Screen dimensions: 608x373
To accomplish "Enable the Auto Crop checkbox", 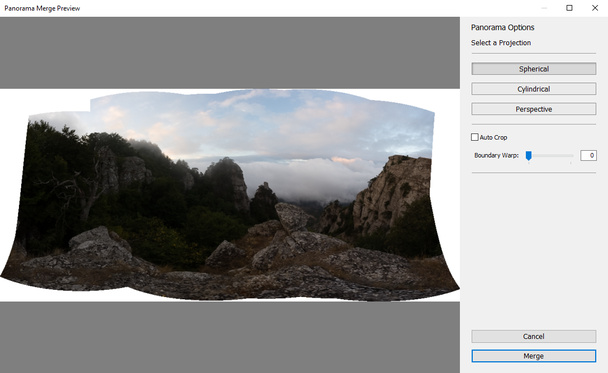I will point(475,137).
